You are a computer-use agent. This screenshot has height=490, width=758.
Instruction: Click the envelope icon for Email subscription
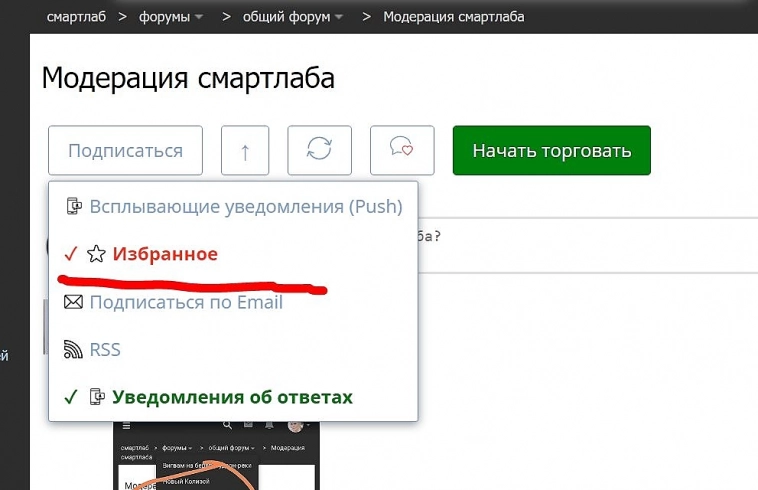click(x=74, y=302)
